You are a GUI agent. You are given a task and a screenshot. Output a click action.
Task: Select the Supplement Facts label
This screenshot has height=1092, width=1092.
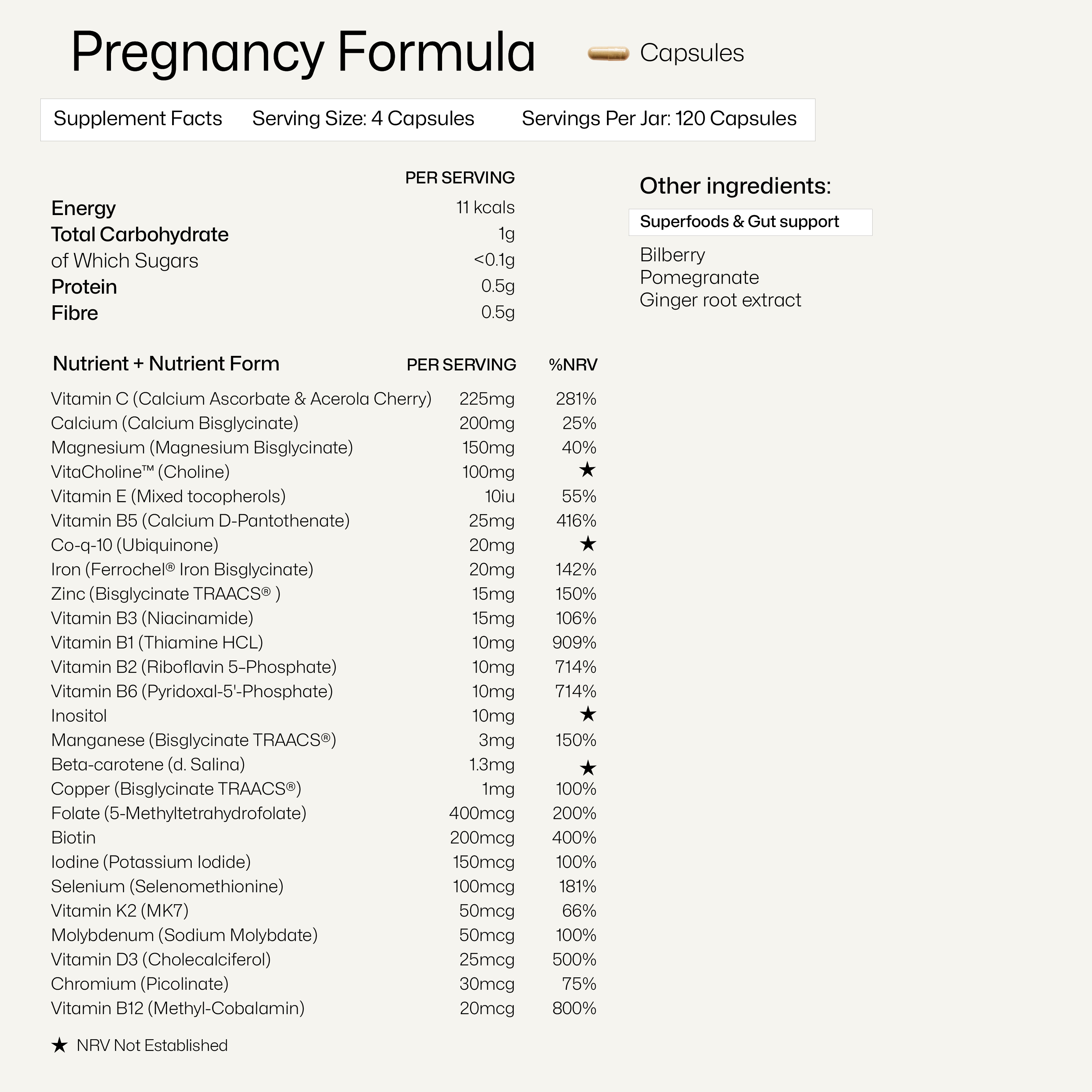coord(137,119)
